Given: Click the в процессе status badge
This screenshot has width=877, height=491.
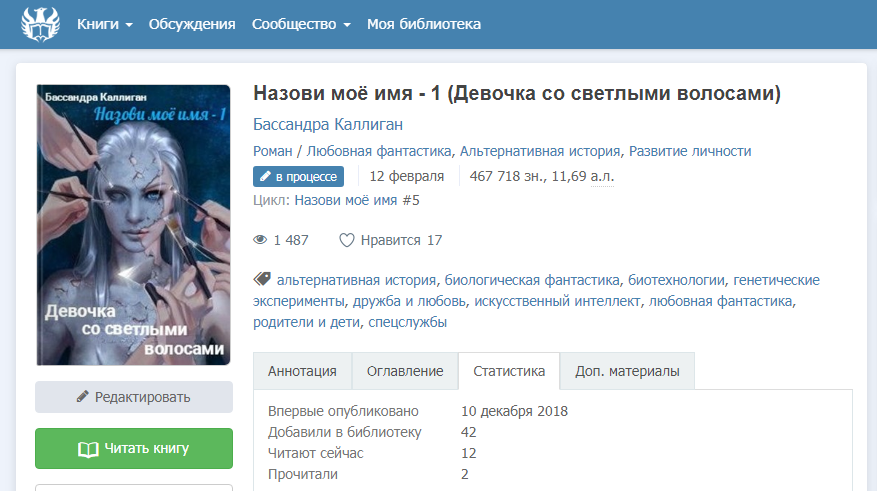Looking at the screenshot, I should 298,177.
